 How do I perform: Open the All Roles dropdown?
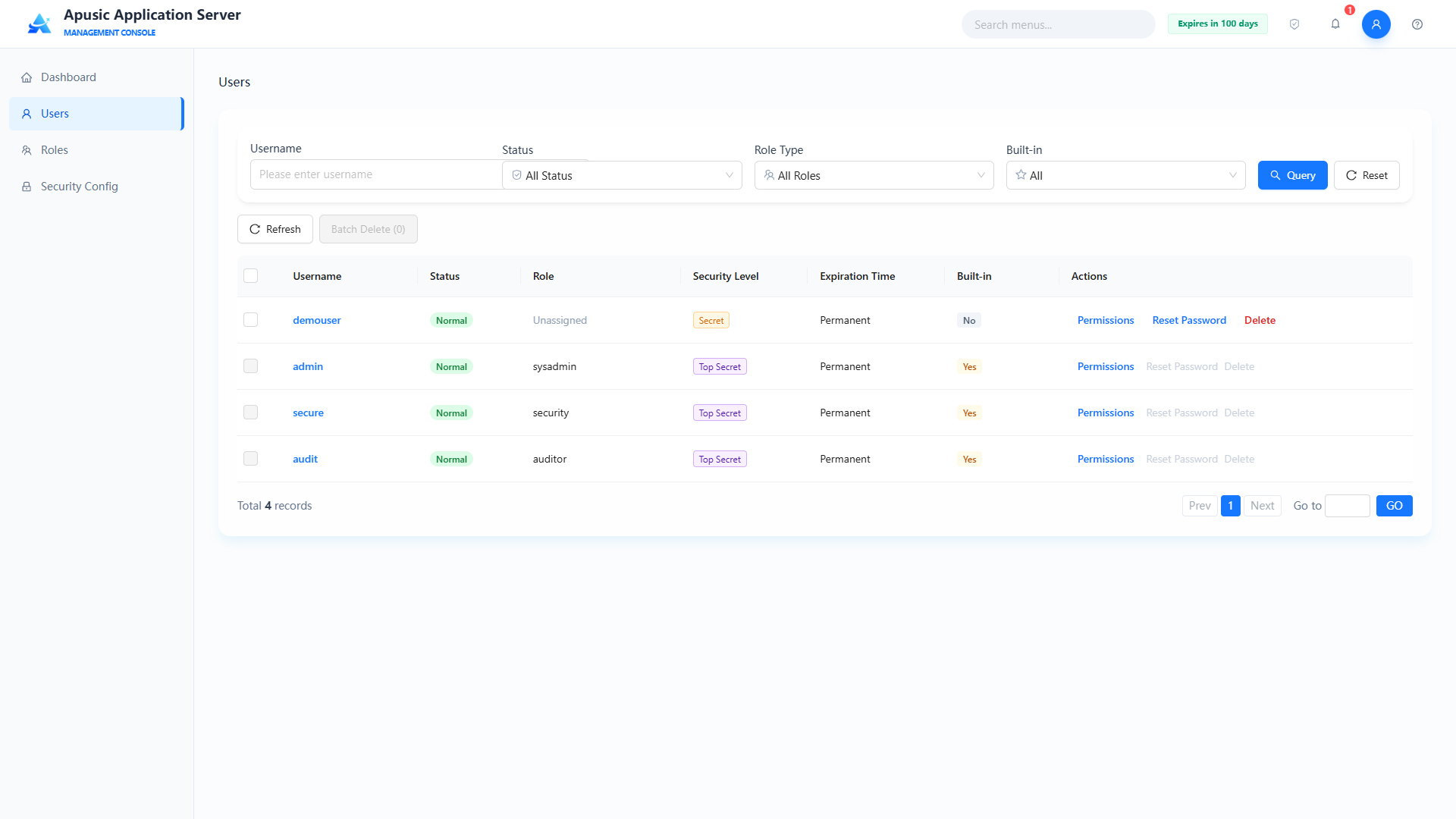pos(874,175)
